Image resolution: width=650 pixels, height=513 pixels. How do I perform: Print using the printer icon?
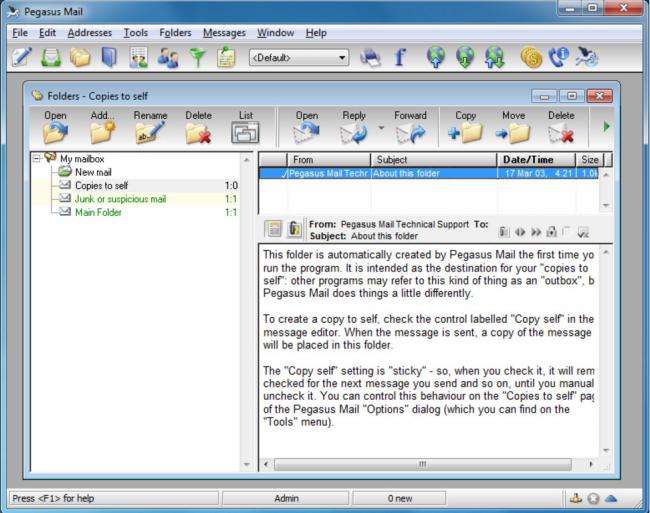pyautogui.click(x=370, y=57)
